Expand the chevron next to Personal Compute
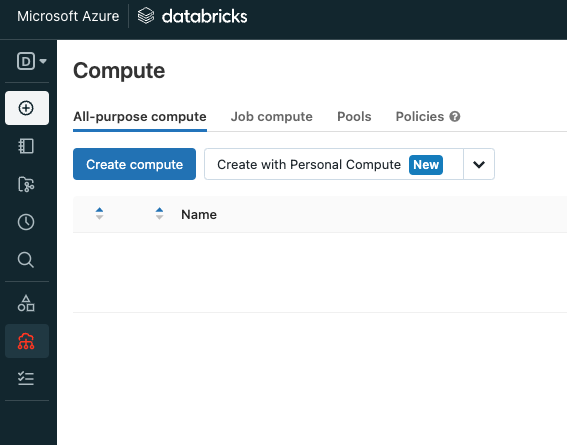Image resolution: width=567 pixels, height=445 pixels. pyautogui.click(x=479, y=164)
